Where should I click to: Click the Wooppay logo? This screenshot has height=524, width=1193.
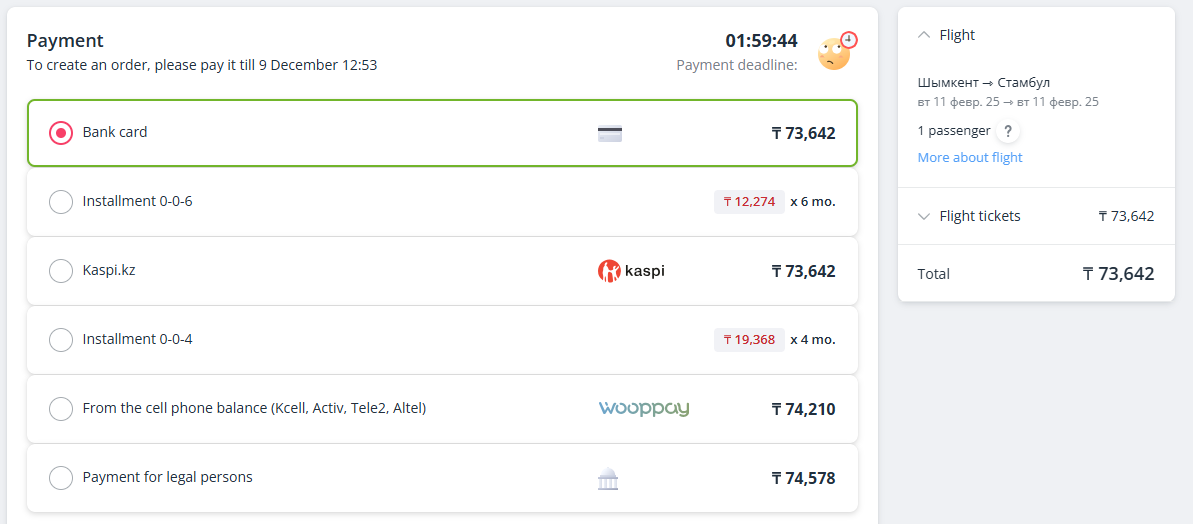644,408
